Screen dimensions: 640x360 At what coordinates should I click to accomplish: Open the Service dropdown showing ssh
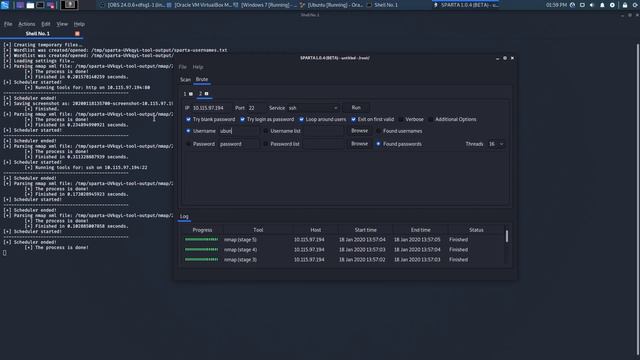[x=313, y=108]
